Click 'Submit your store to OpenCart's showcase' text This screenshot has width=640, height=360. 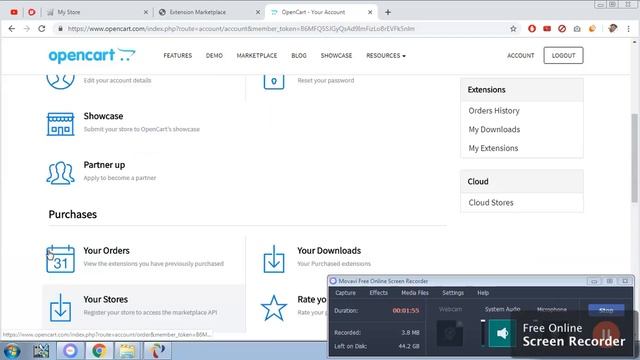[142, 129]
